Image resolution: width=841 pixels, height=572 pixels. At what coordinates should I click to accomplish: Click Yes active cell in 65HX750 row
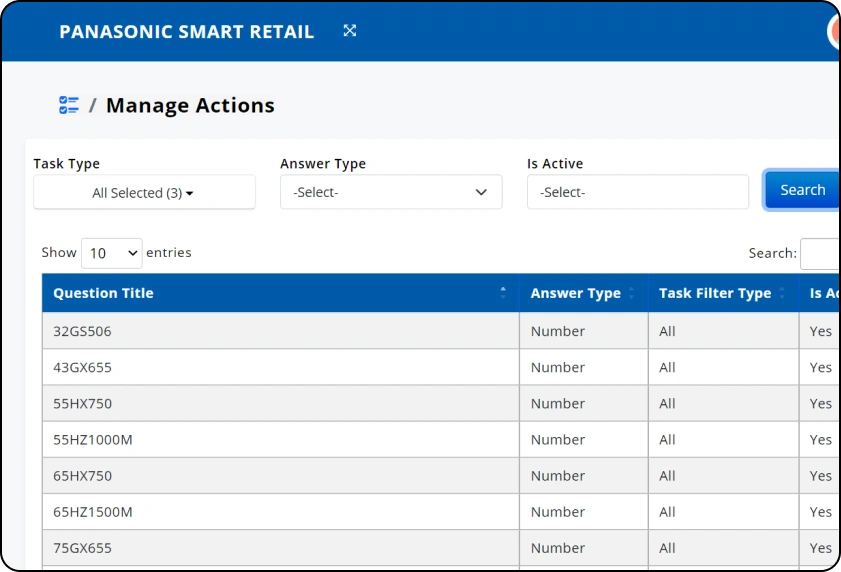click(820, 475)
